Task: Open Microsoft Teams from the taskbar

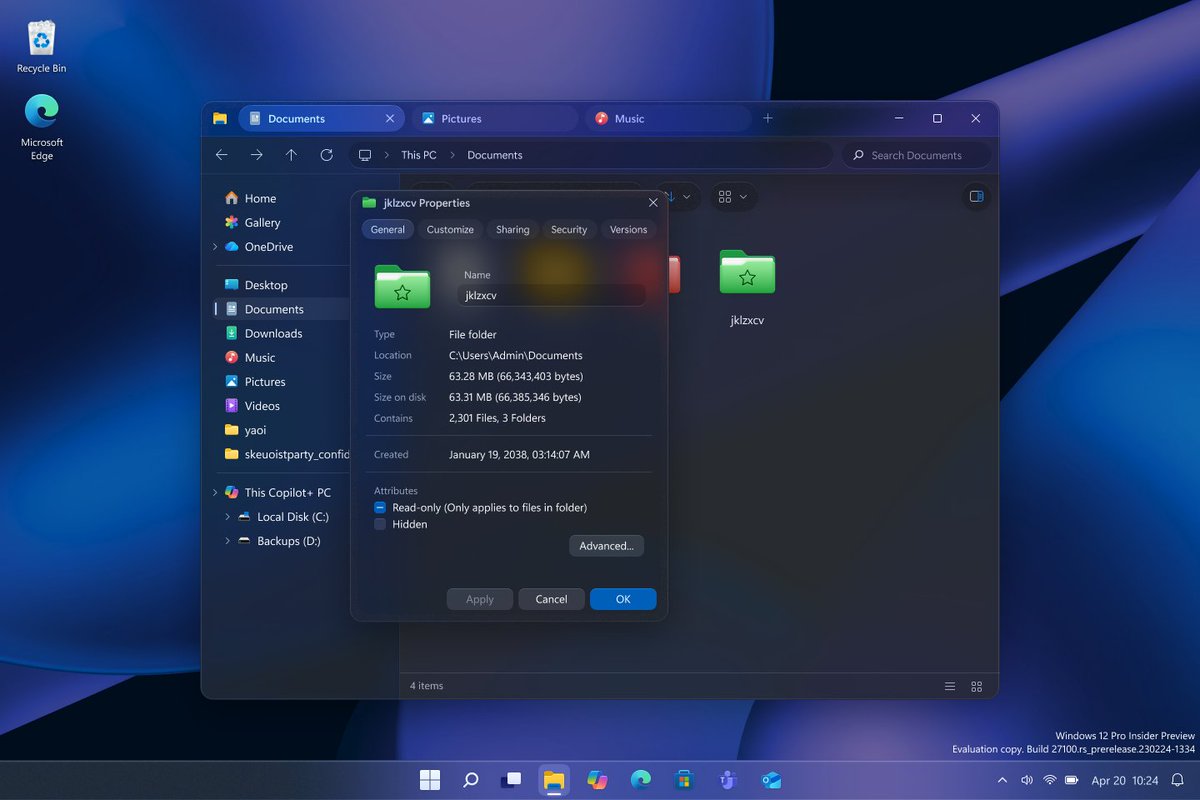Action: 728,780
